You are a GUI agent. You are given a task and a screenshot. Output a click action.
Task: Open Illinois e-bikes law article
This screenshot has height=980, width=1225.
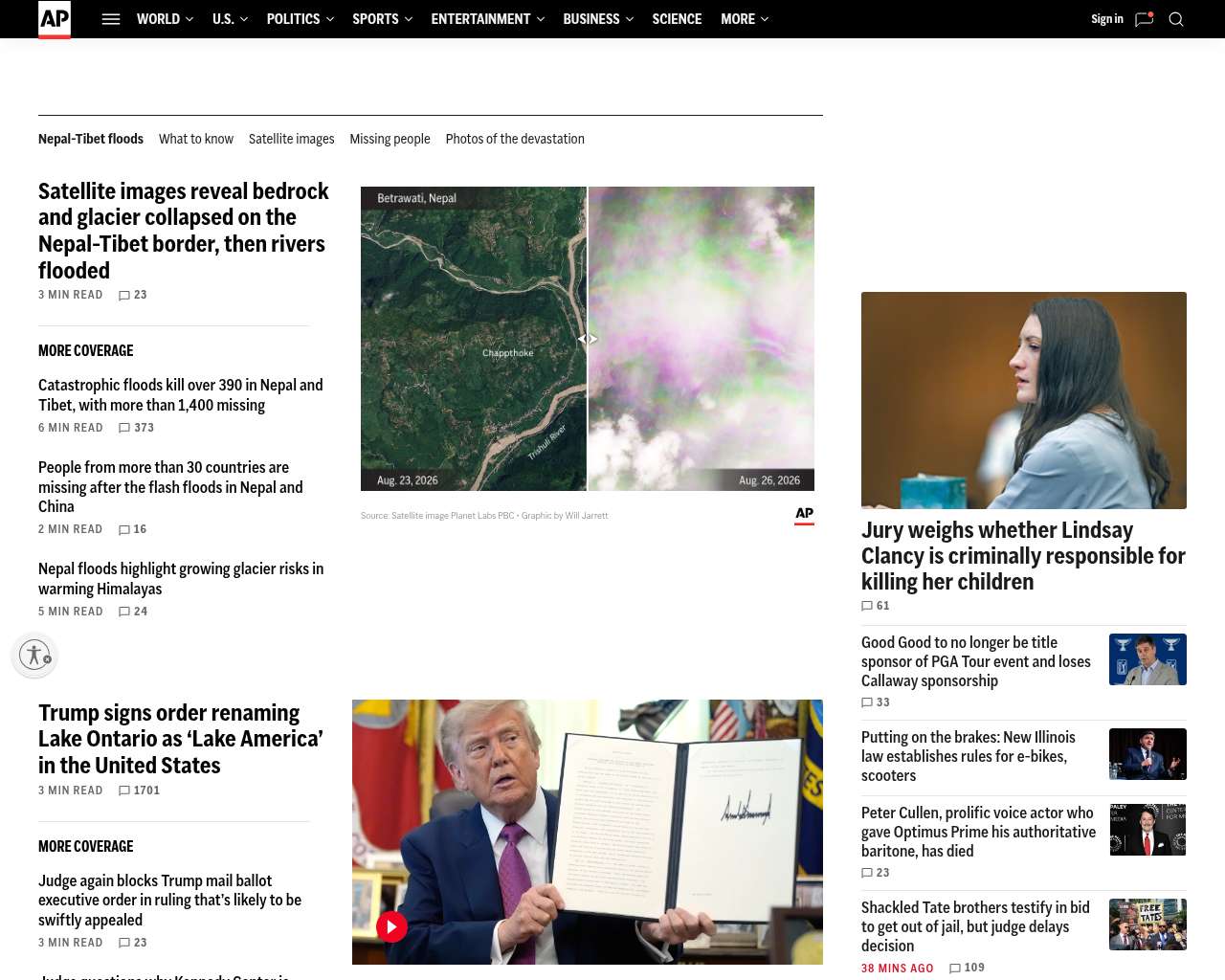[x=969, y=756]
